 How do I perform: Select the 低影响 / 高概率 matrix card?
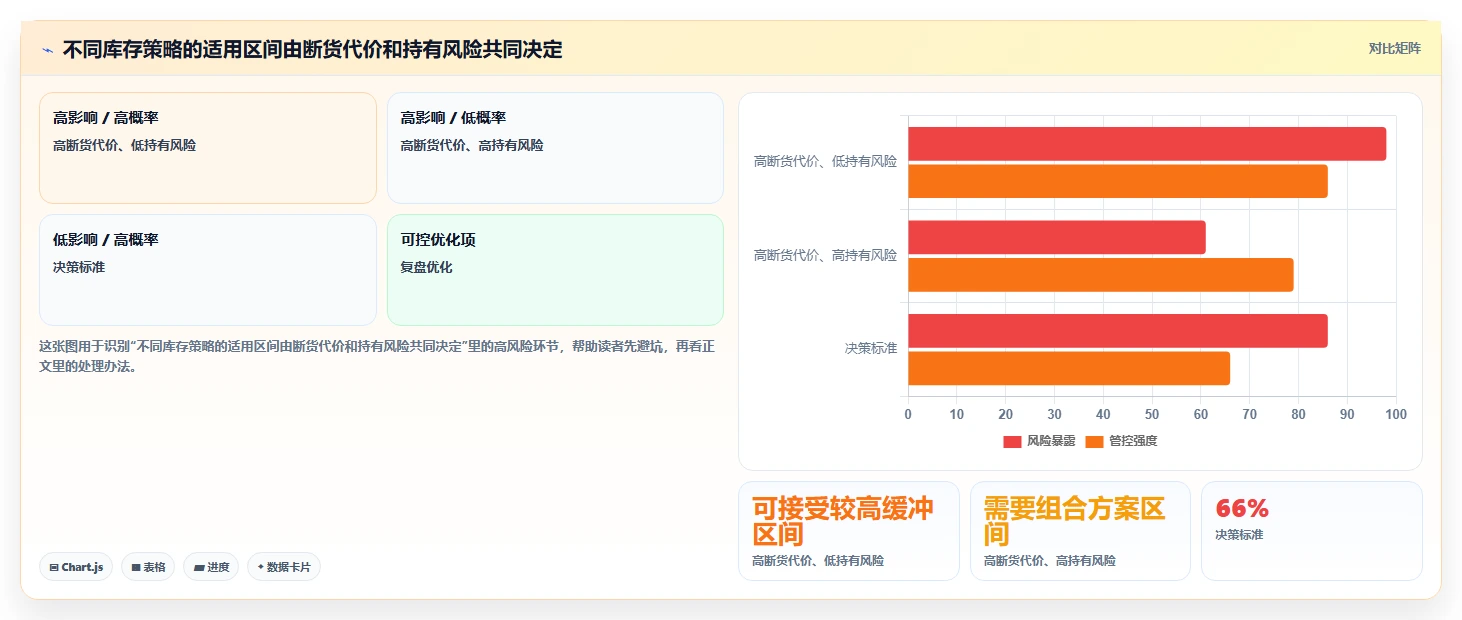pos(208,270)
